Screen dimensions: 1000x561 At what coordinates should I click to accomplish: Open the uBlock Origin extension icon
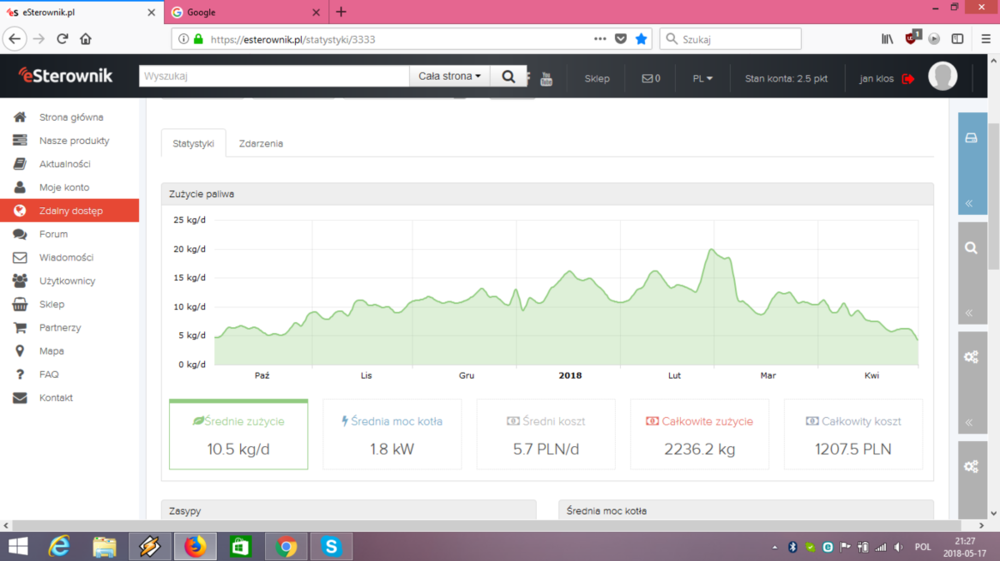click(x=911, y=39)
